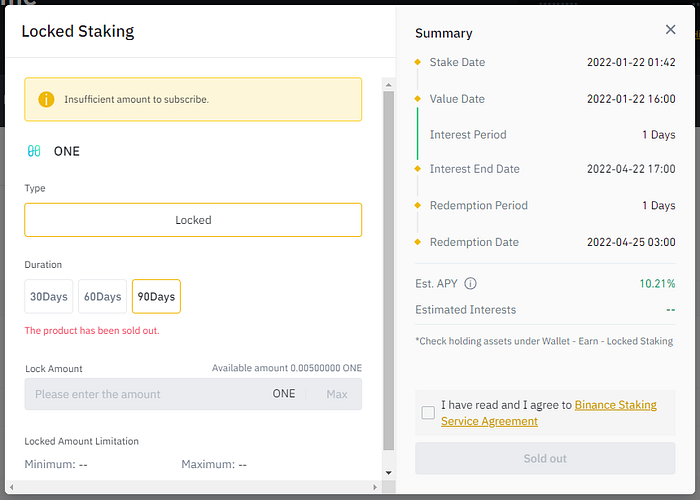Viewport: 700px width, 500px height.
Task: Click the vertical scrollbar up arrow
Action: (x=388, y=85)
